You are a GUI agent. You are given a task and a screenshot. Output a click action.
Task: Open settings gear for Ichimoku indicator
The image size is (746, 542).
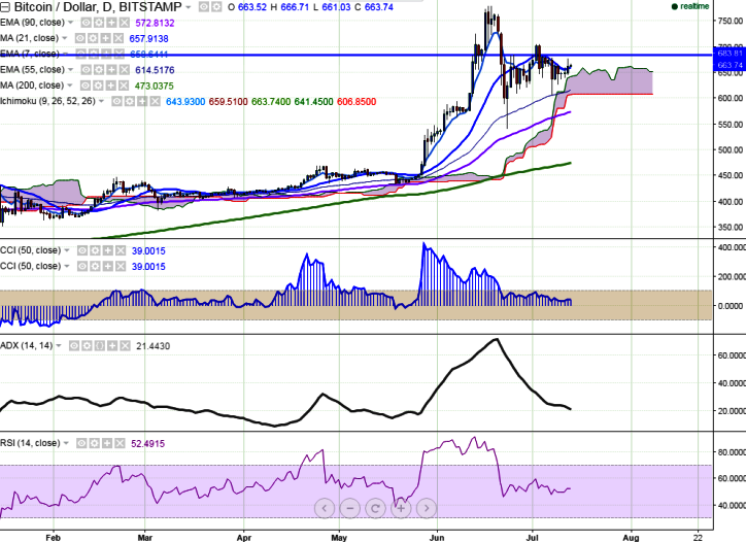pyautogui.click(x=129, y=101)
